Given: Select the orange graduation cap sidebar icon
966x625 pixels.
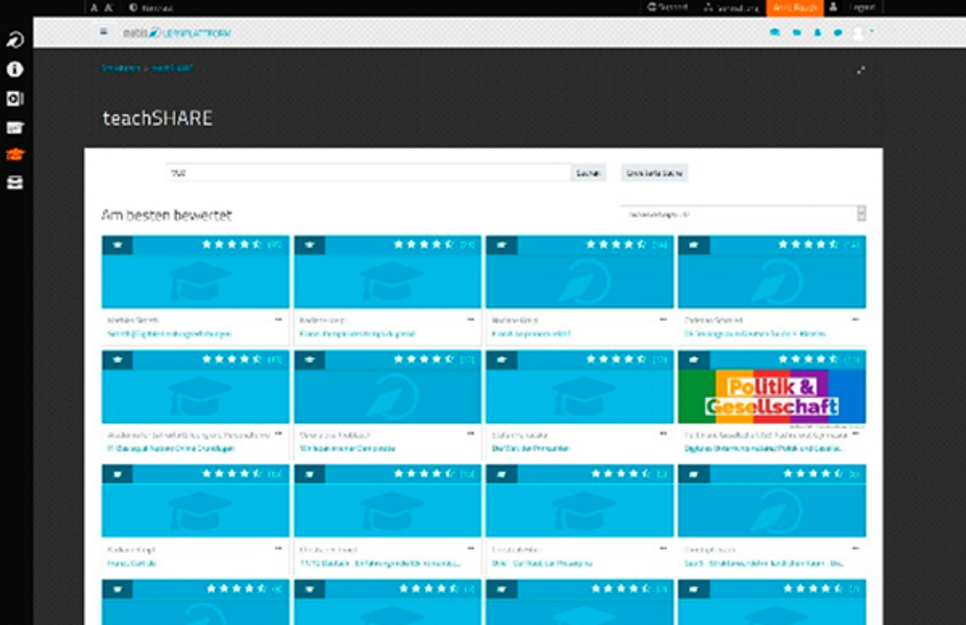Looking at the screenshot, I should (x=15, y=155).
